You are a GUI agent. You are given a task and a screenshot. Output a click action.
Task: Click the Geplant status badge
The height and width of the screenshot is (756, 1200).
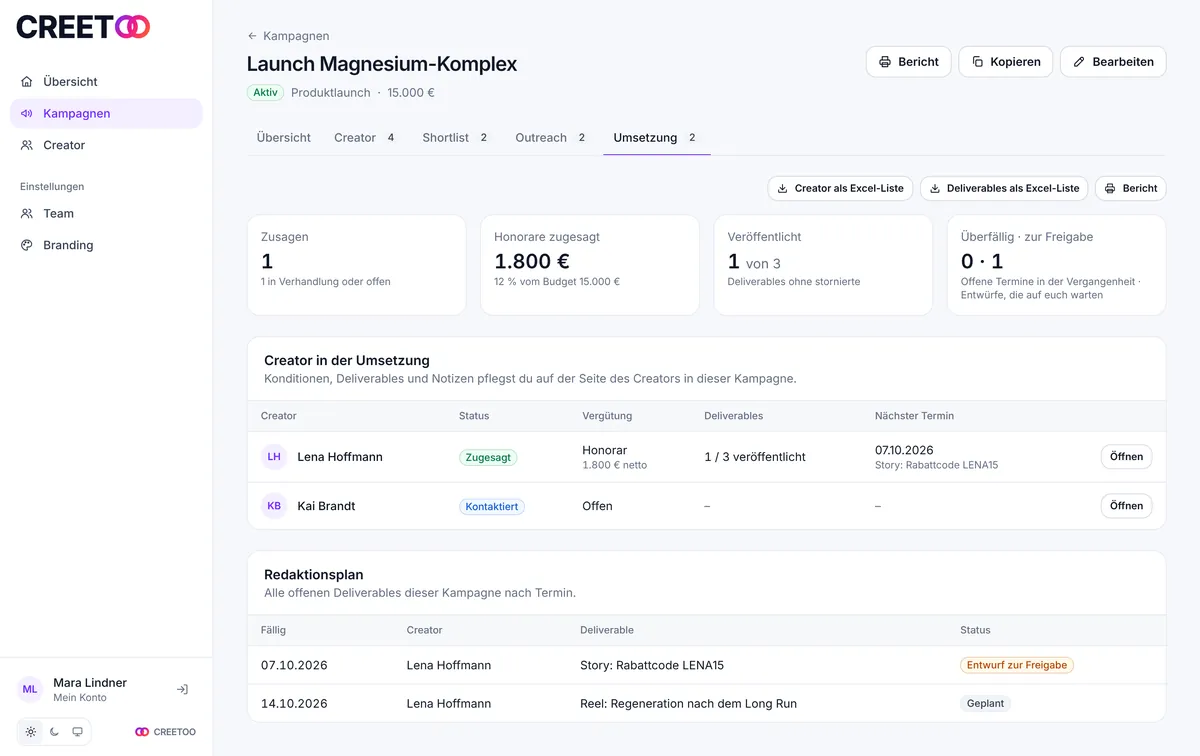985,704
